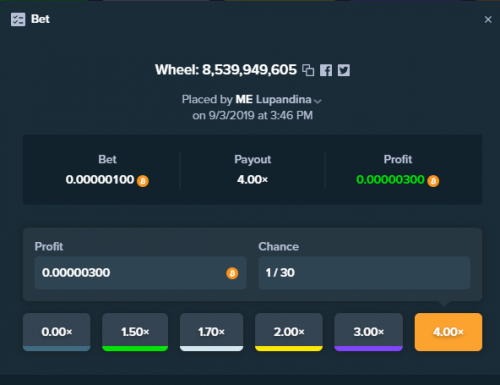The image size is (500, 385).
Task: Expand the ME Lupandina user dropdown
Action: [318, 101]
